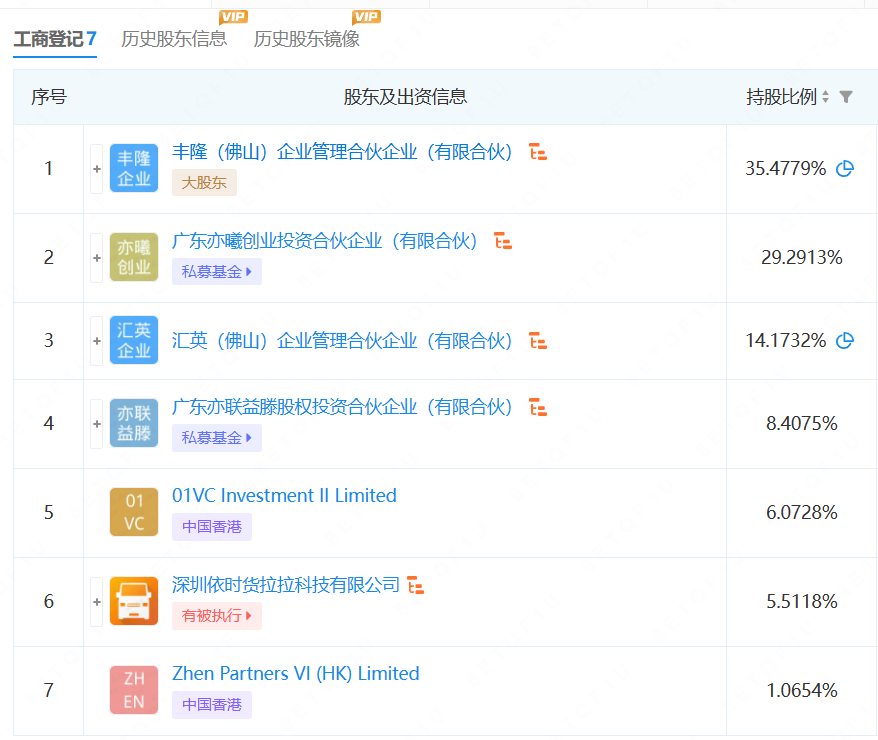Click pie chart icon beside 35.4779%
The height and width of the screenshot is (740, 878).
845,168
